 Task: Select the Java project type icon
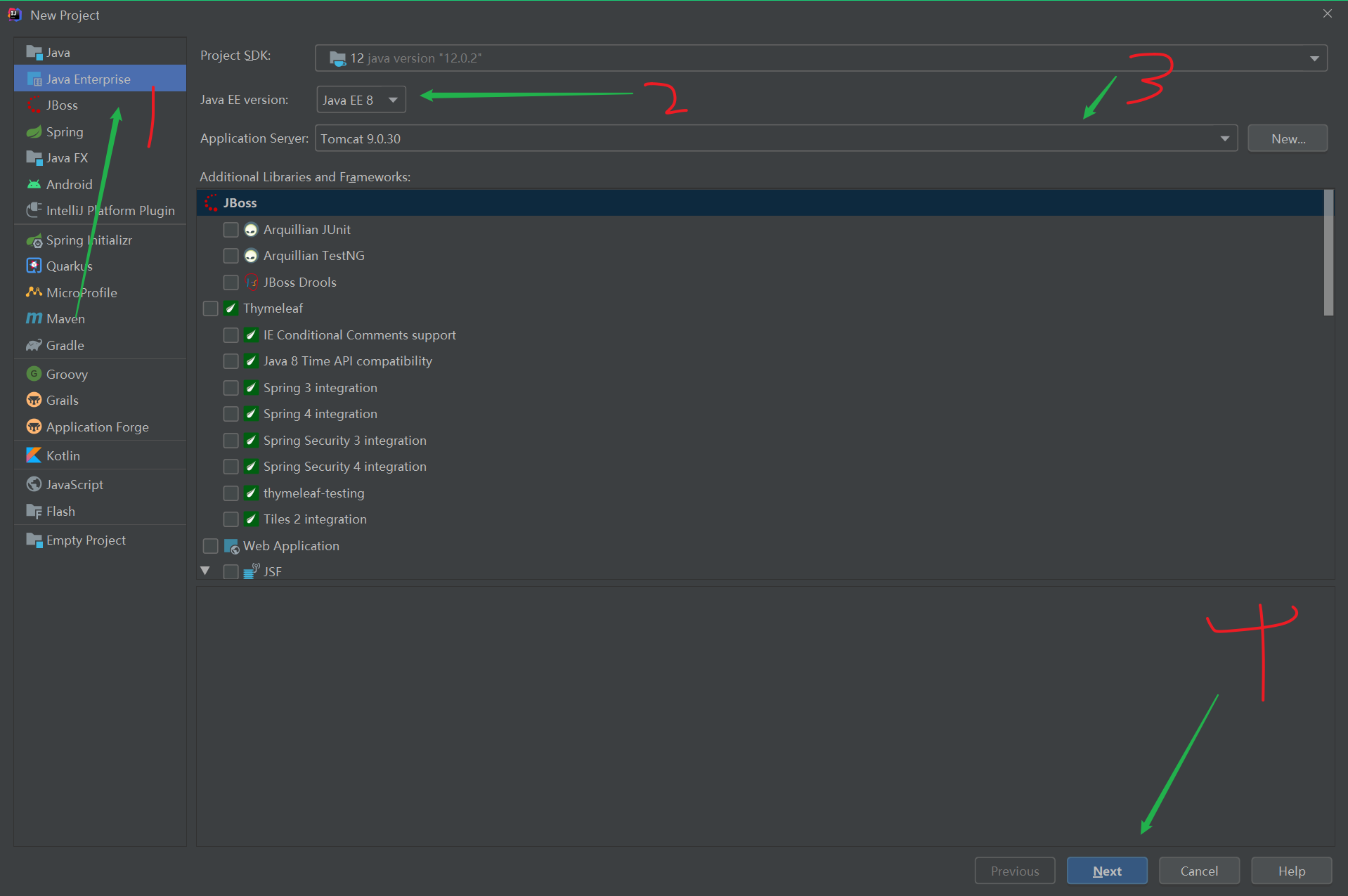point(34,53)
